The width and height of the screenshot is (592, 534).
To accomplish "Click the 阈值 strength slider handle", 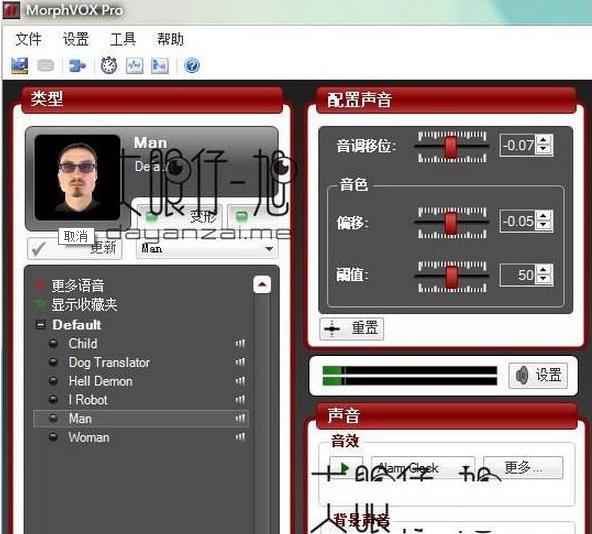I will (x=451, y=276).
